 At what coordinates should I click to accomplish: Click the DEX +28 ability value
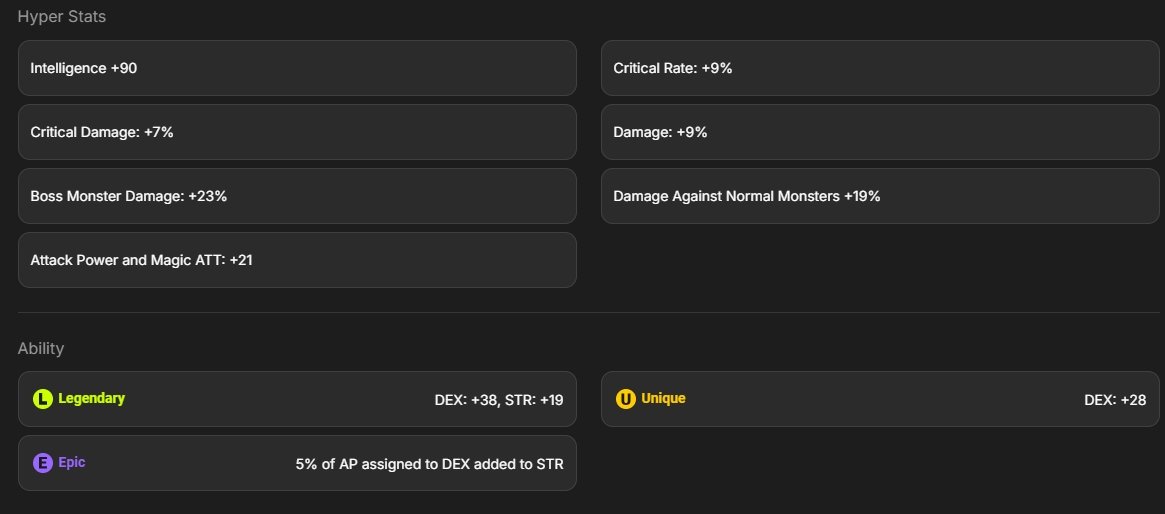1115,400
